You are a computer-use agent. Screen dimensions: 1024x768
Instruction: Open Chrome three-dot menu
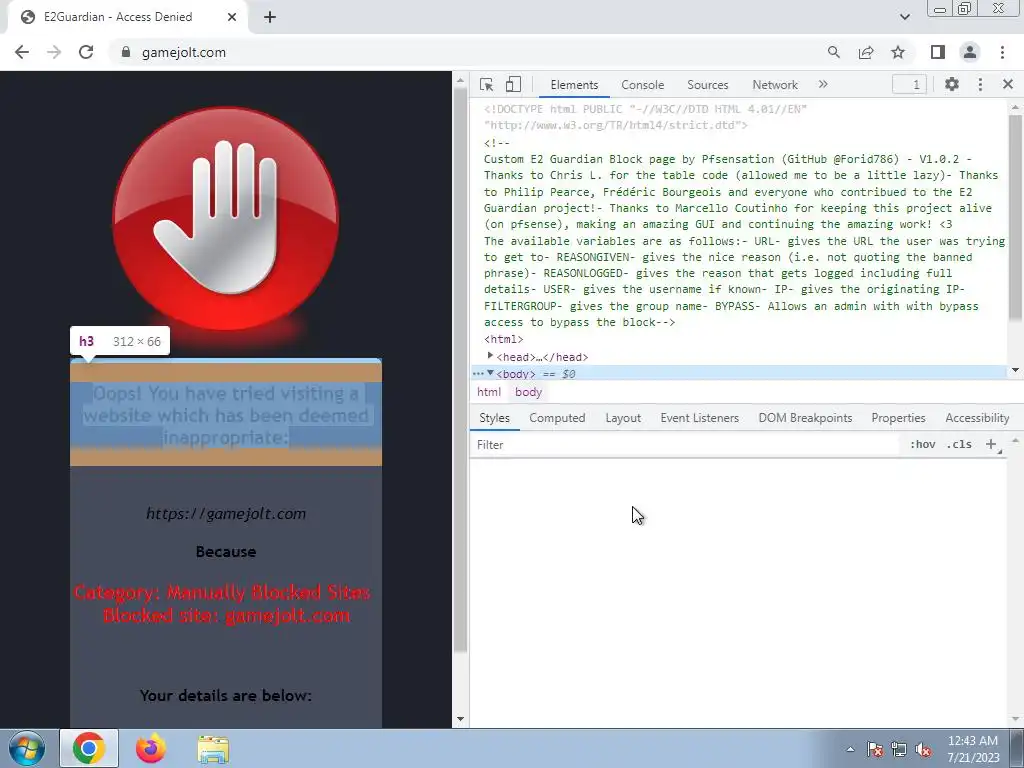pos(1002,52)
